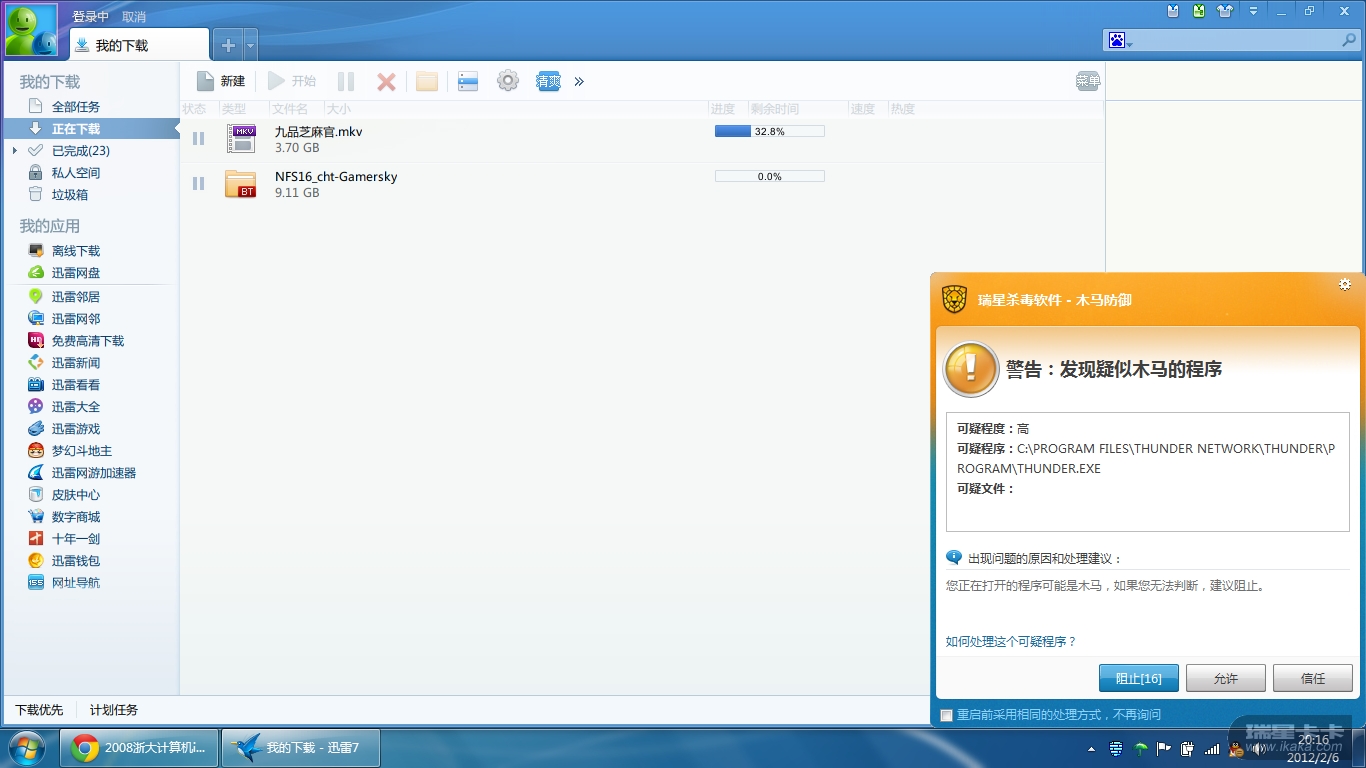Click the 32.8% progress bar
This screenshot has width=1366, height=768.
[x=769, y=131]
